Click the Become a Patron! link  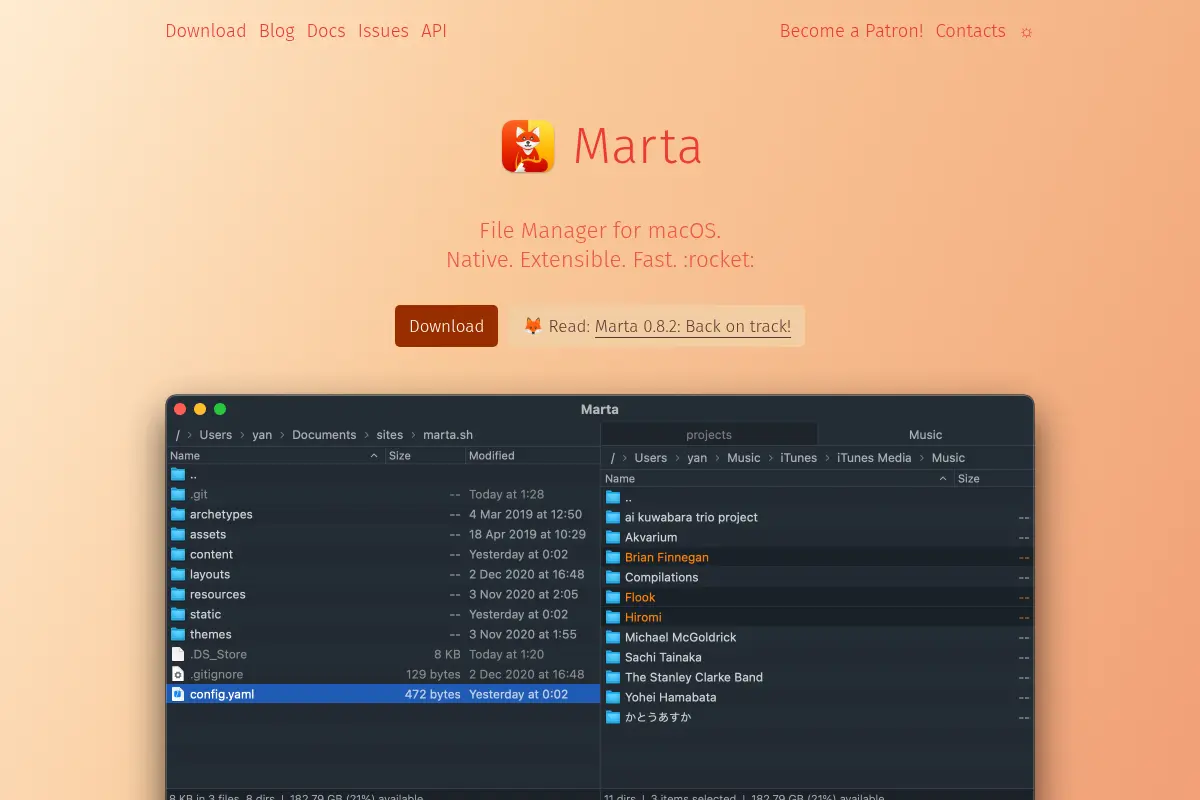852,31
